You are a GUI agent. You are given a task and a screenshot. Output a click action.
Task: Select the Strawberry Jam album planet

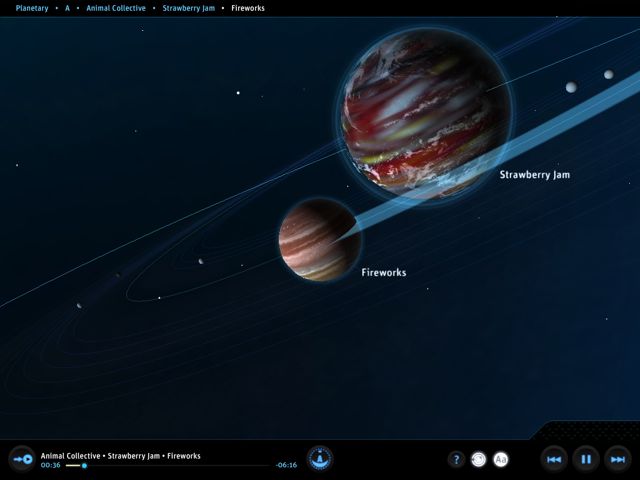pyautogui.click(x=425, y=114)
